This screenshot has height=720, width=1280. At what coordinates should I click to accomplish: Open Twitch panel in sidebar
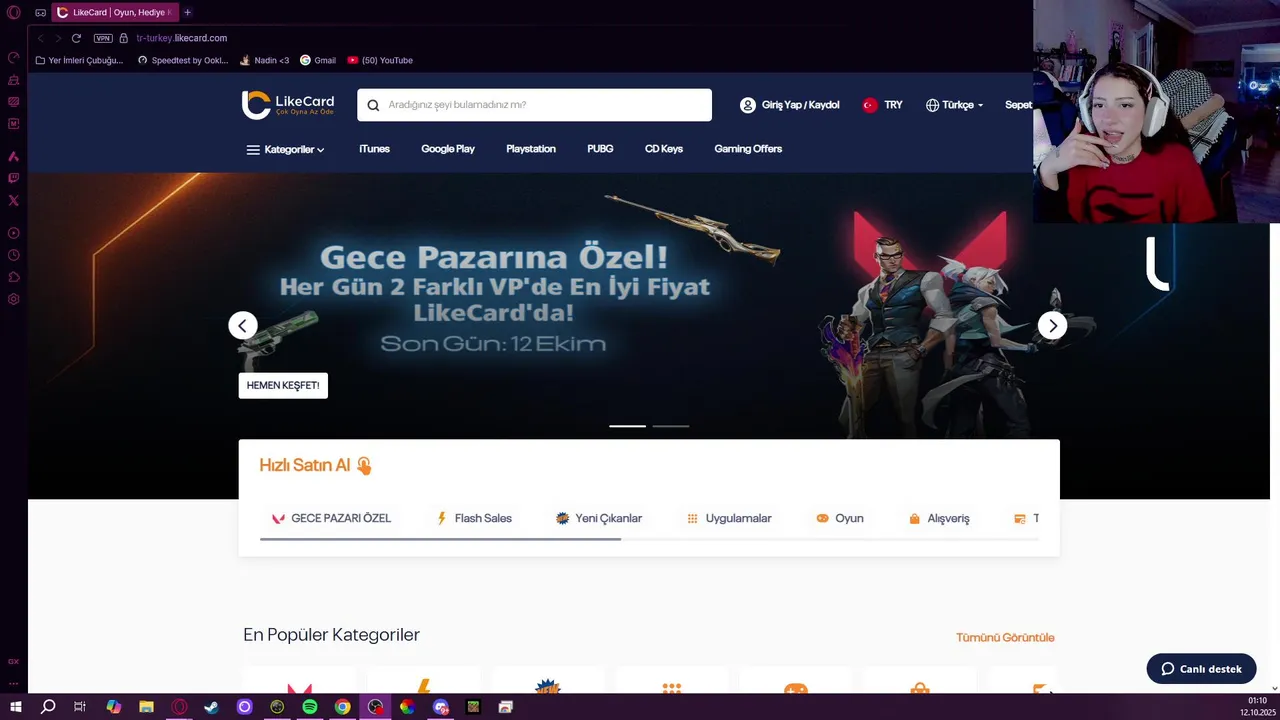[x=14, y=178]
